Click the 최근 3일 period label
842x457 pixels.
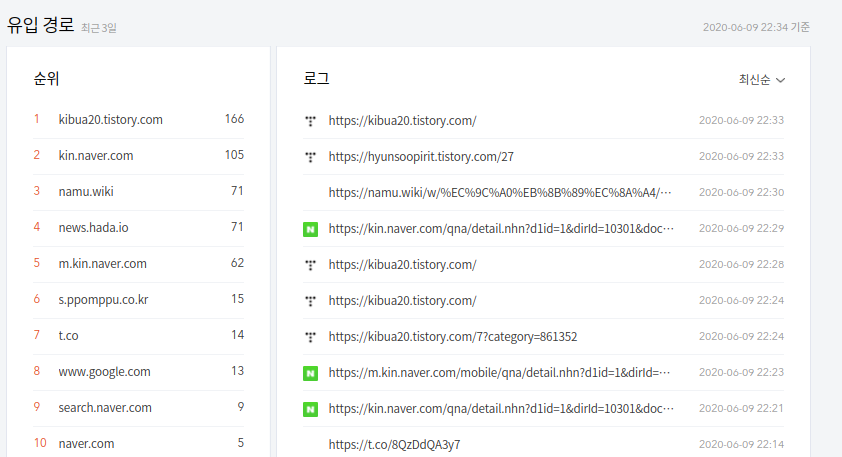coord(99,28)
